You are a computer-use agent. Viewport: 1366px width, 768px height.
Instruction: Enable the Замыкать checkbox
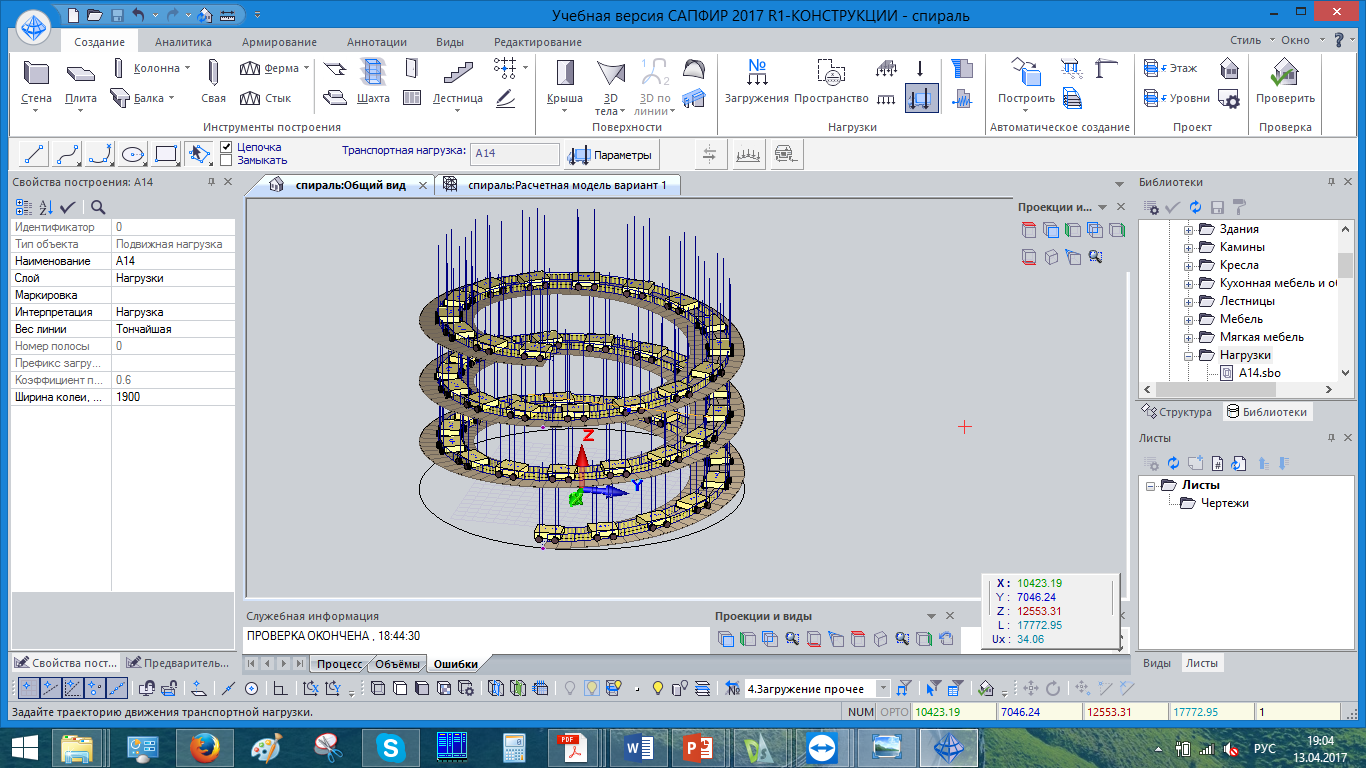coord(226,160)
